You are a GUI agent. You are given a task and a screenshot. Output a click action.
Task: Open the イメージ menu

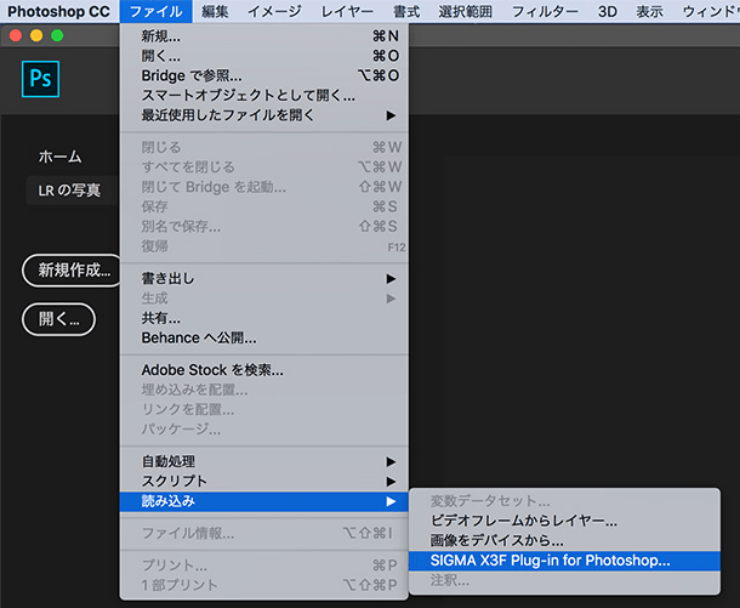(x=275, y=11)
